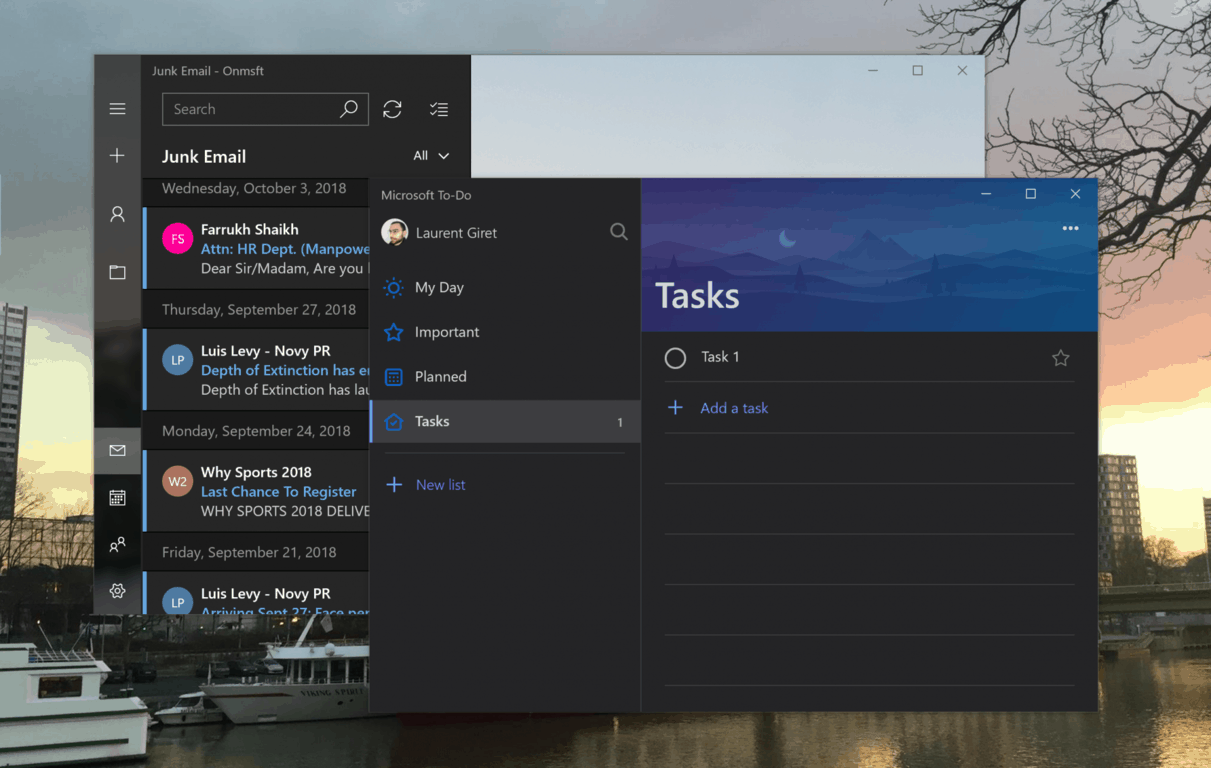Screen dimensions: 1211x768
Task: Open the Accounts person icon in Mail
Action: point(117,214)
